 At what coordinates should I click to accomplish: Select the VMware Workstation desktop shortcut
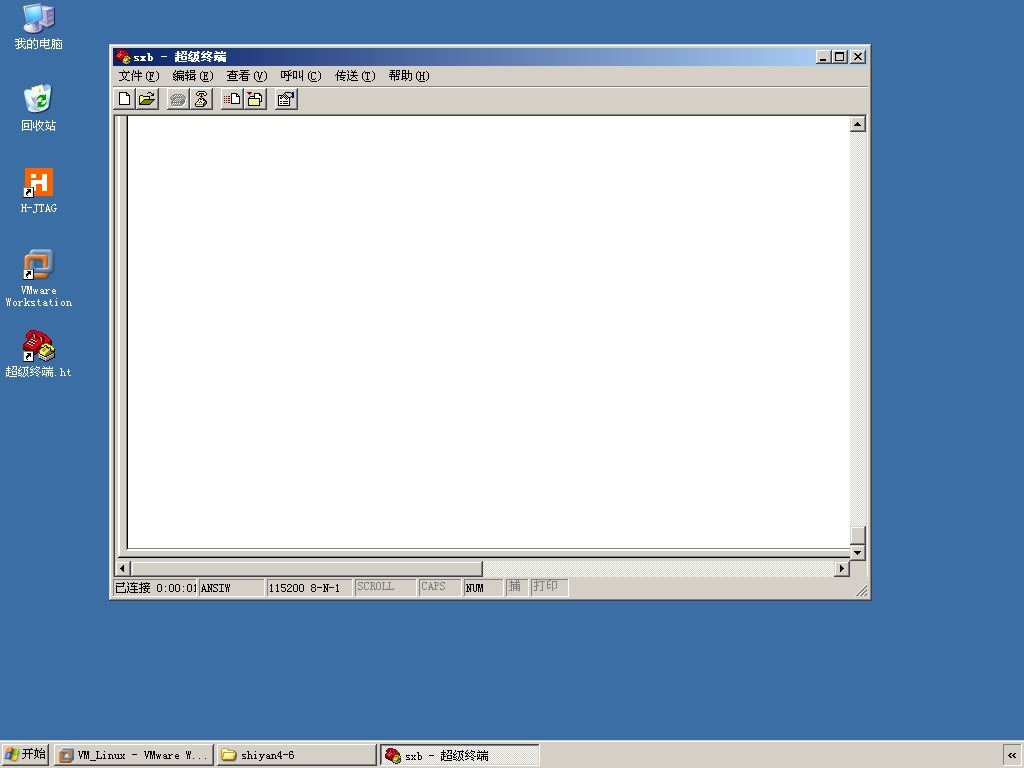pos(39,278)
